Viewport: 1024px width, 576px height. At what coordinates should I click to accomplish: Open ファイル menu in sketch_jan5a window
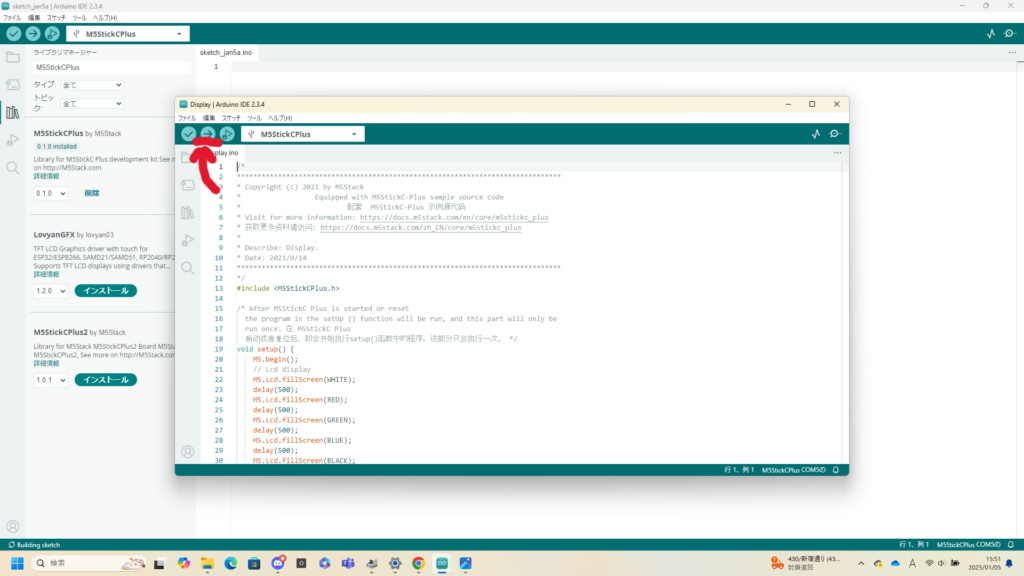point(12,18)
